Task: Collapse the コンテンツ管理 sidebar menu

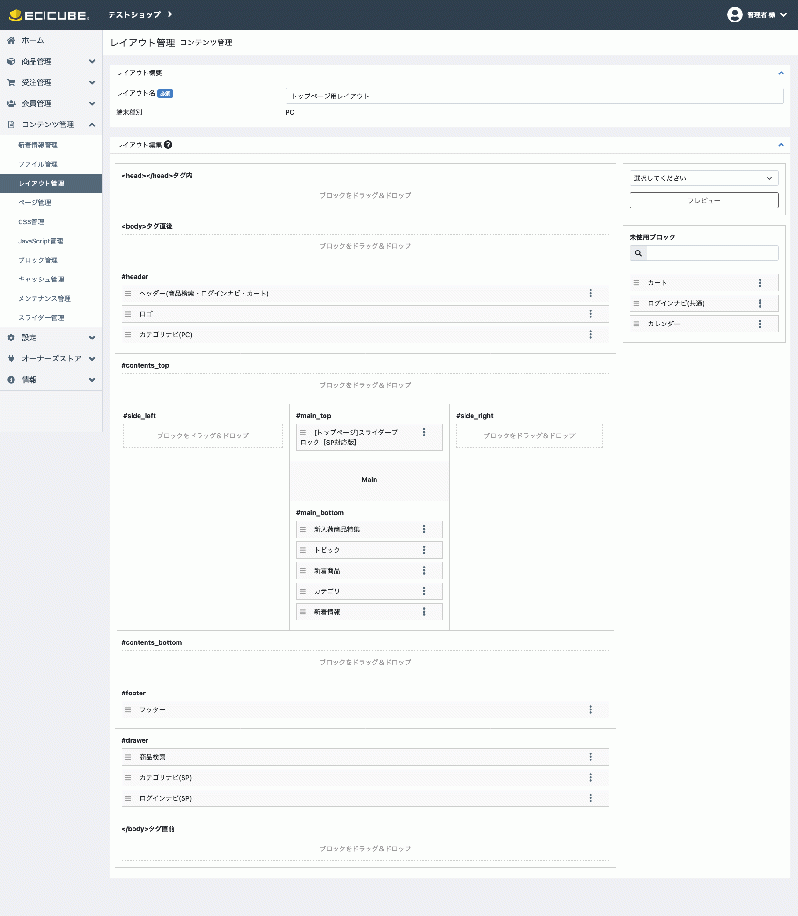Action: click(51, 124)
